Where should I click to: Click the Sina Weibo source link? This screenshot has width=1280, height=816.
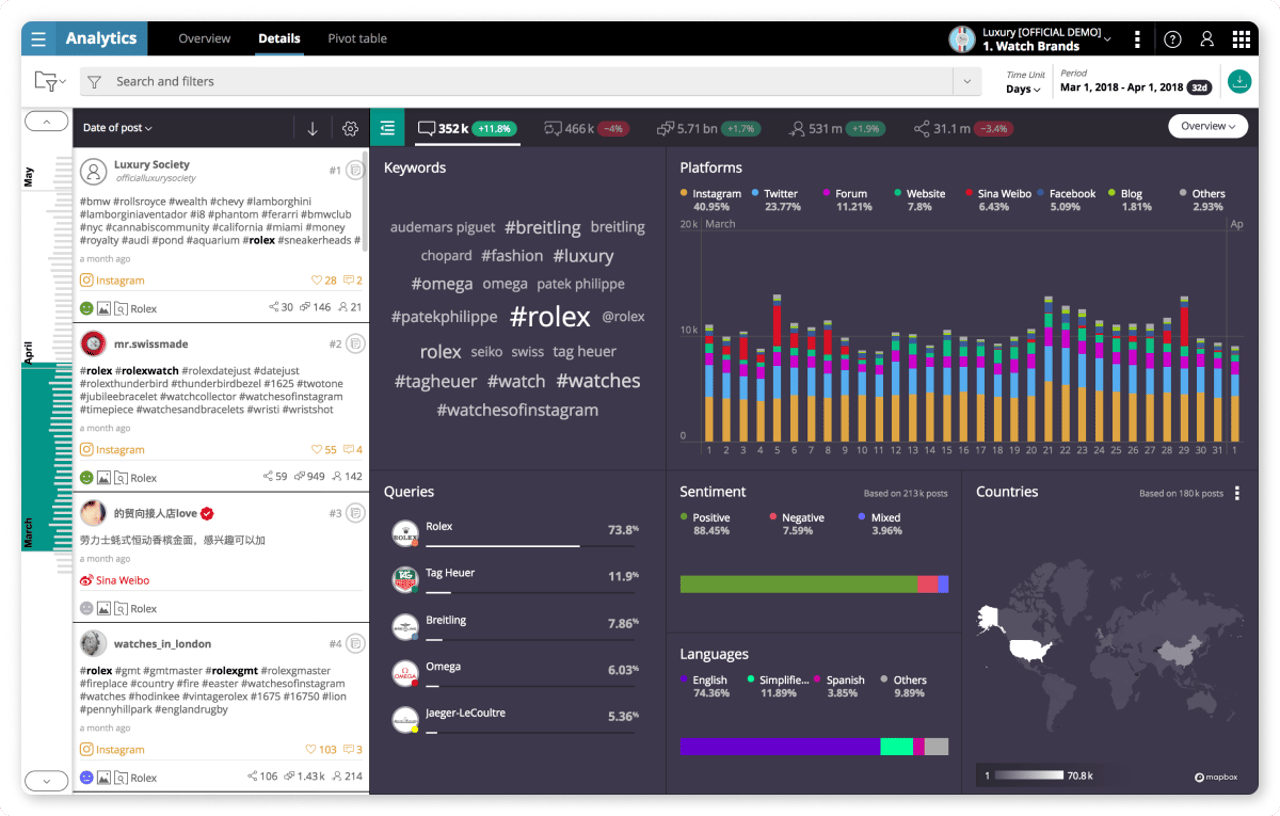[x=115, y=580]
